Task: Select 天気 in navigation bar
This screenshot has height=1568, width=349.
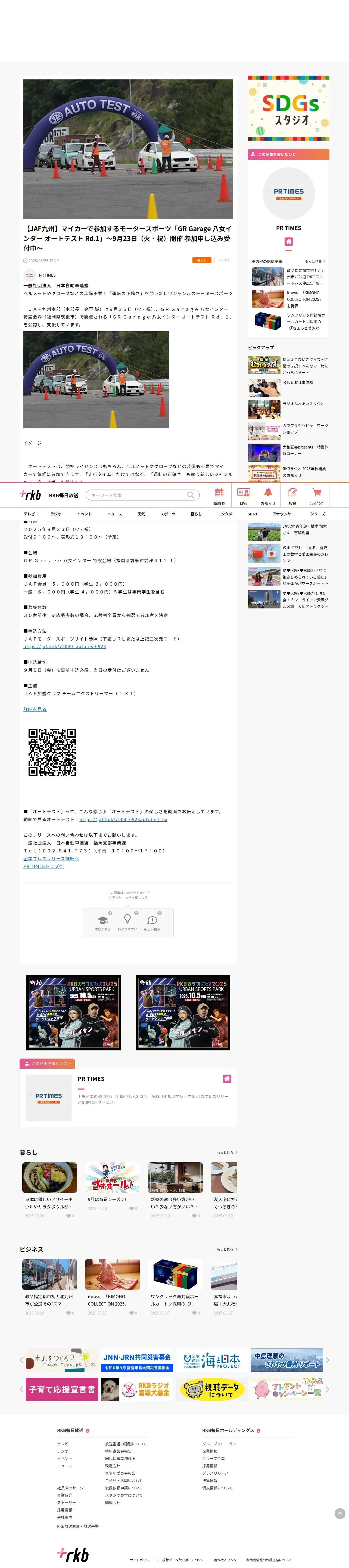Action: (141, 514)
